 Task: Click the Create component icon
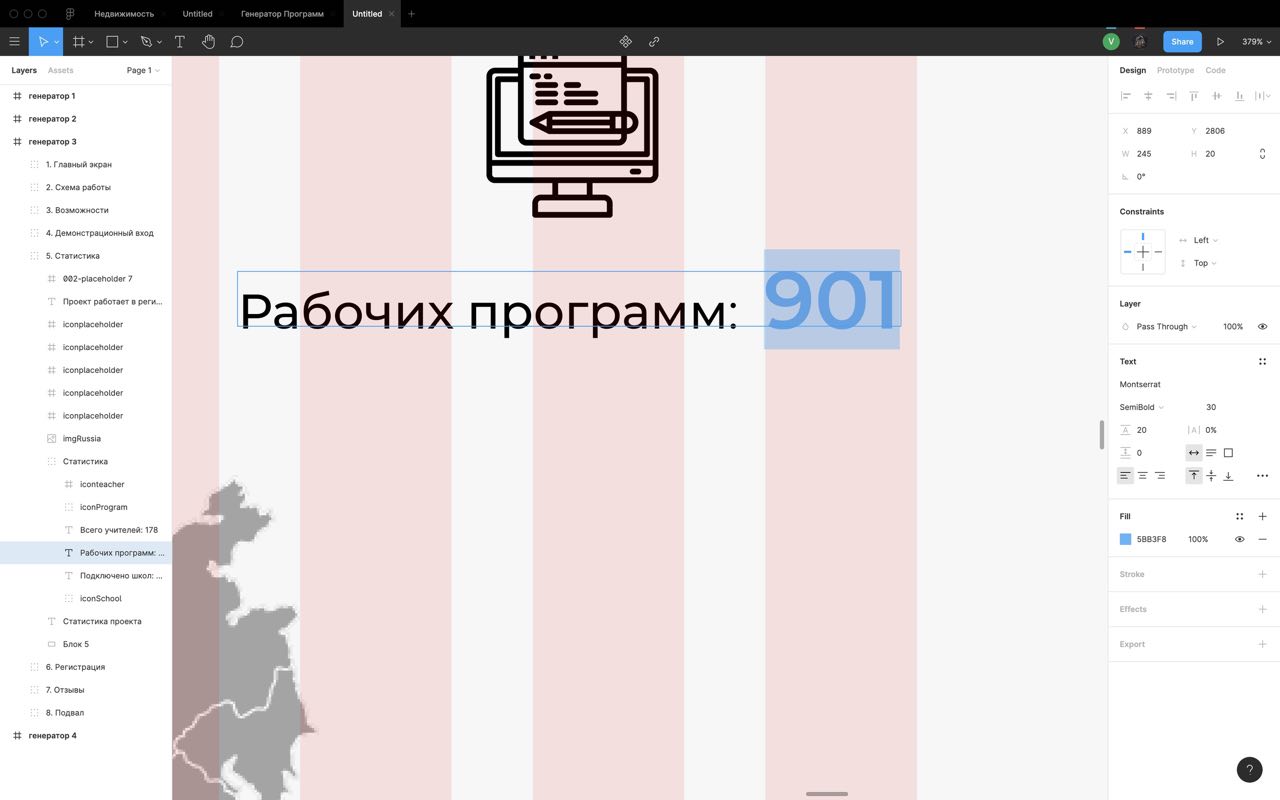pyautogui.click(x=626, y=42)
